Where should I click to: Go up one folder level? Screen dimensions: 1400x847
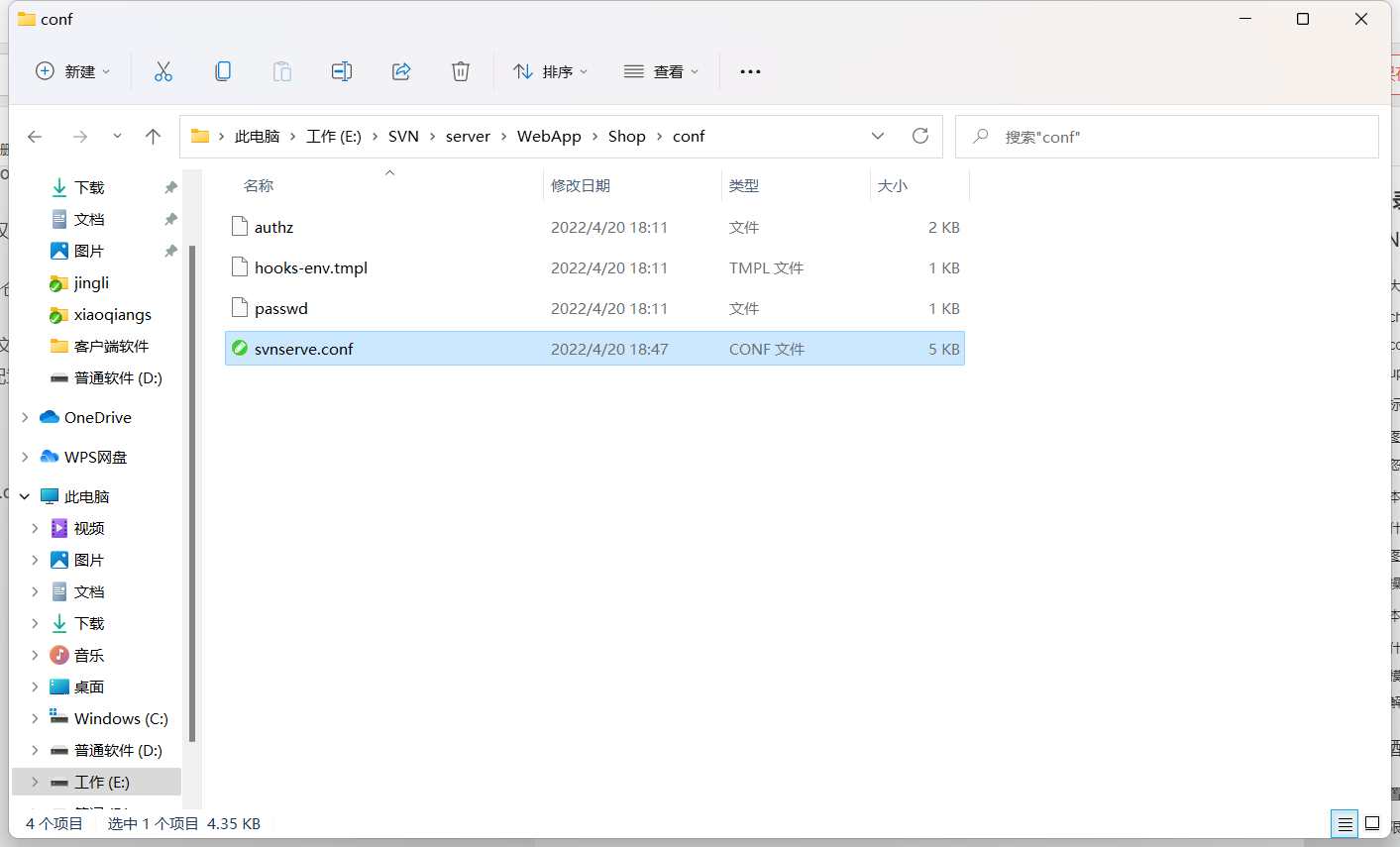pyautogui.click(x=153, y=137)
